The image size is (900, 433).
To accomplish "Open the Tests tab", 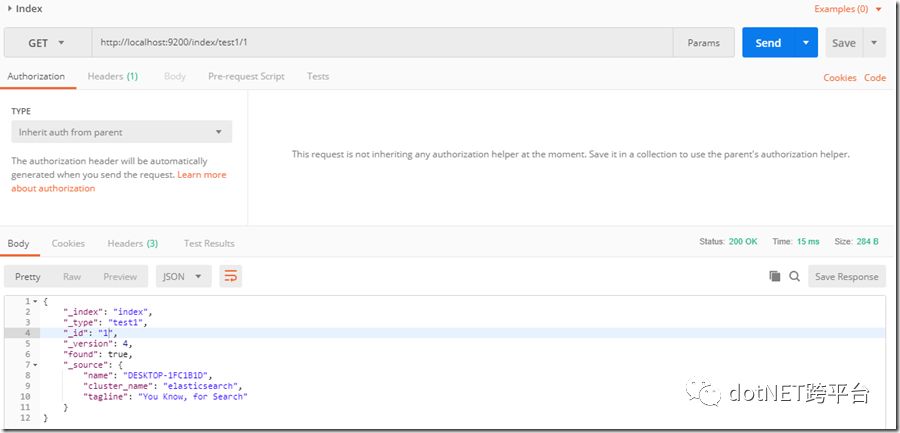I will (318, 76).
